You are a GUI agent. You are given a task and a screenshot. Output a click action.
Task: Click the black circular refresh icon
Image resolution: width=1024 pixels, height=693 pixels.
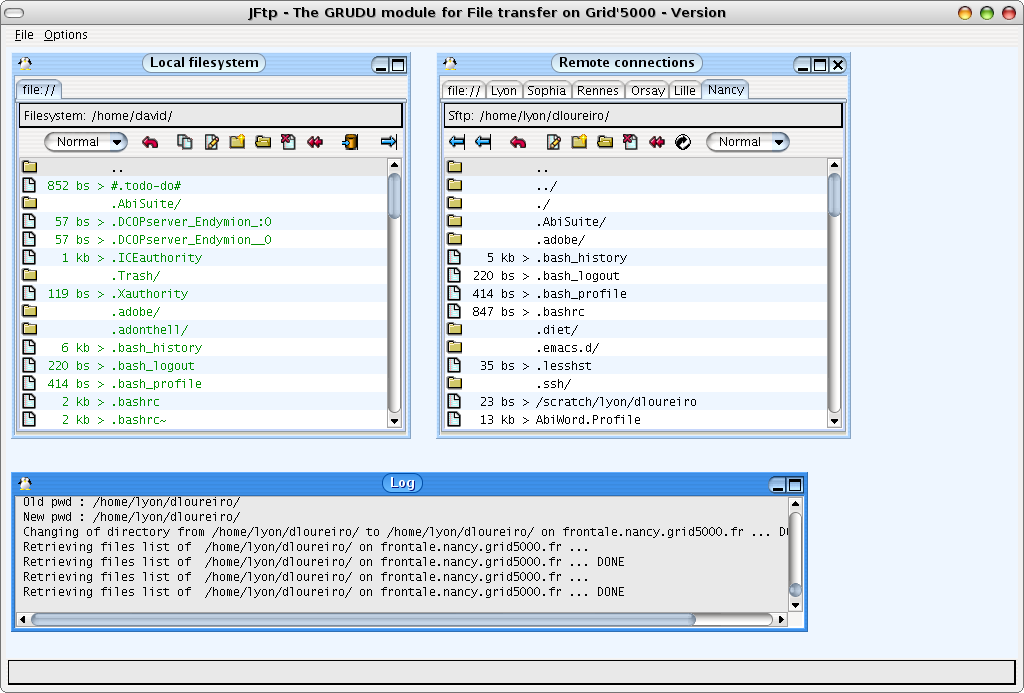[x=683, y=142]
